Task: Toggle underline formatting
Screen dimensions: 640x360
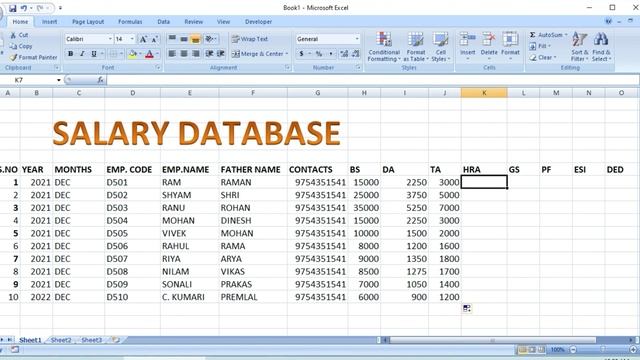Action: pyautogui.click(x=94, y=54)
